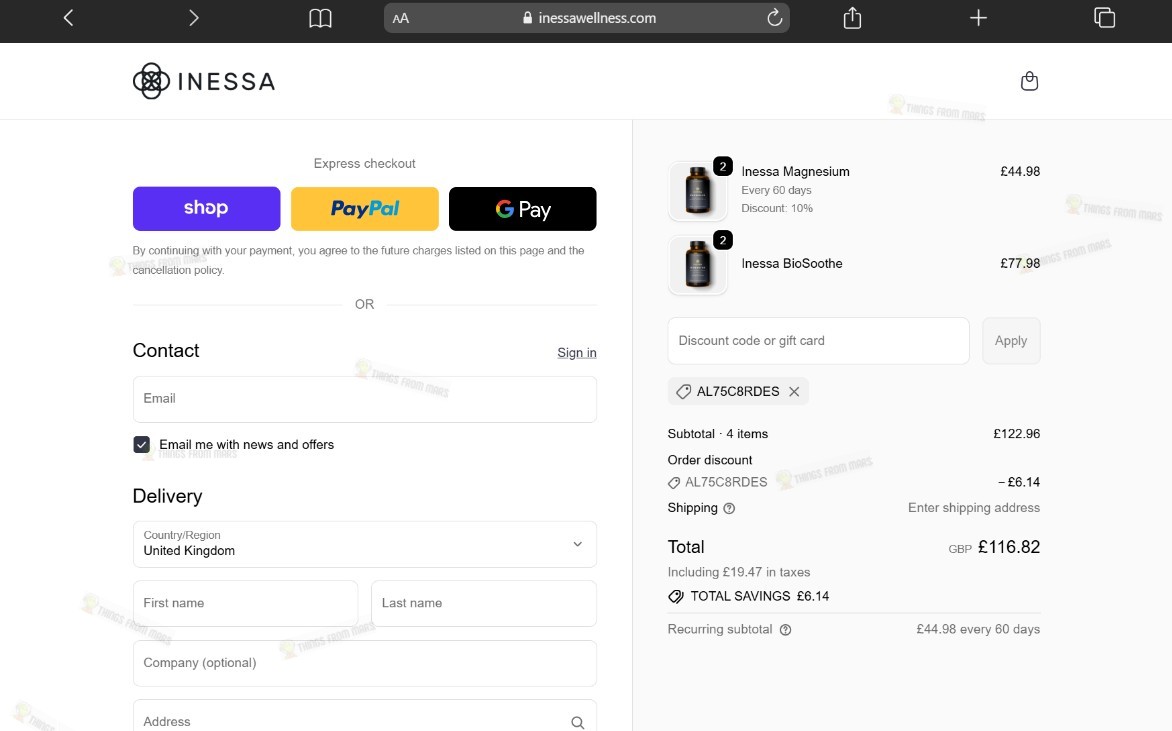This screenshot has width=1172, height=731.
Task: Go back with Safari back arrow
Action: [x=68, y=18]
